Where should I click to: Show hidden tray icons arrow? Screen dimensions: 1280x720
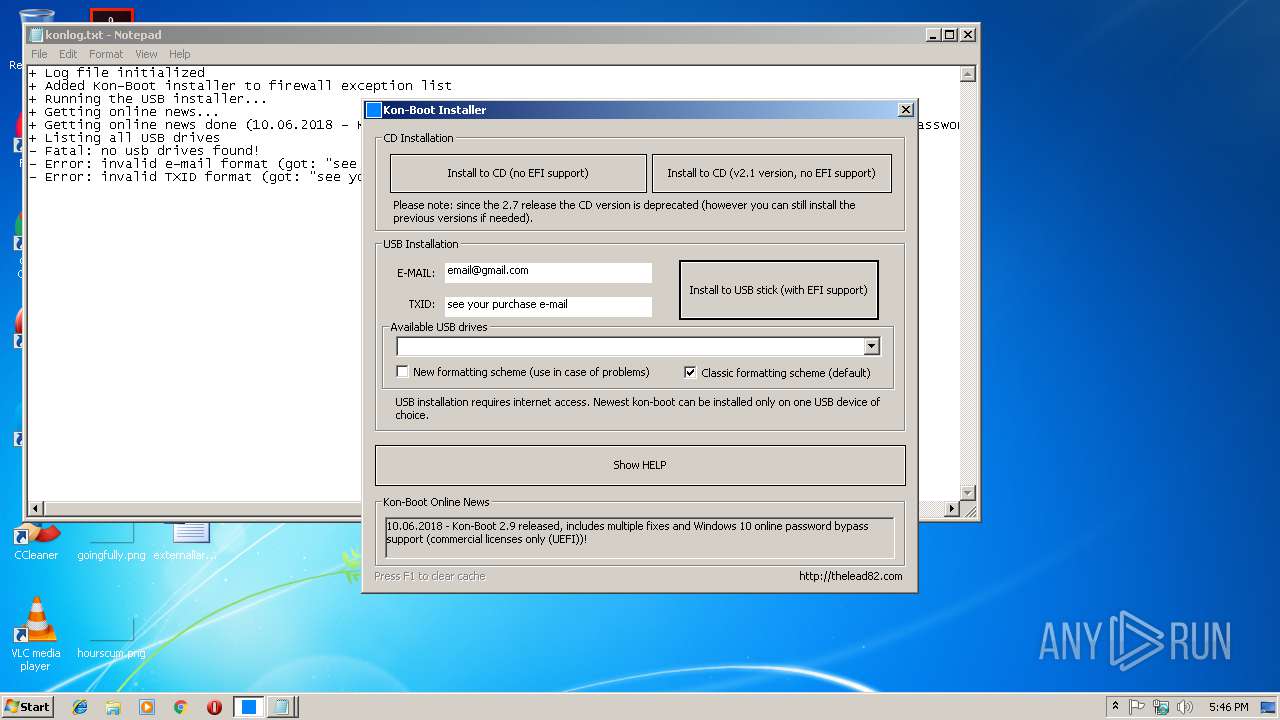pos(1115,706)
